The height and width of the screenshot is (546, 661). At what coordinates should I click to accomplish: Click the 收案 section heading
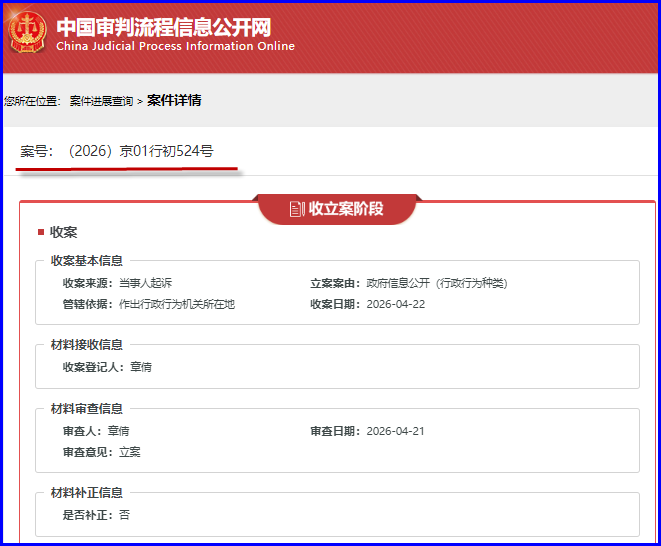pos(64,232)
